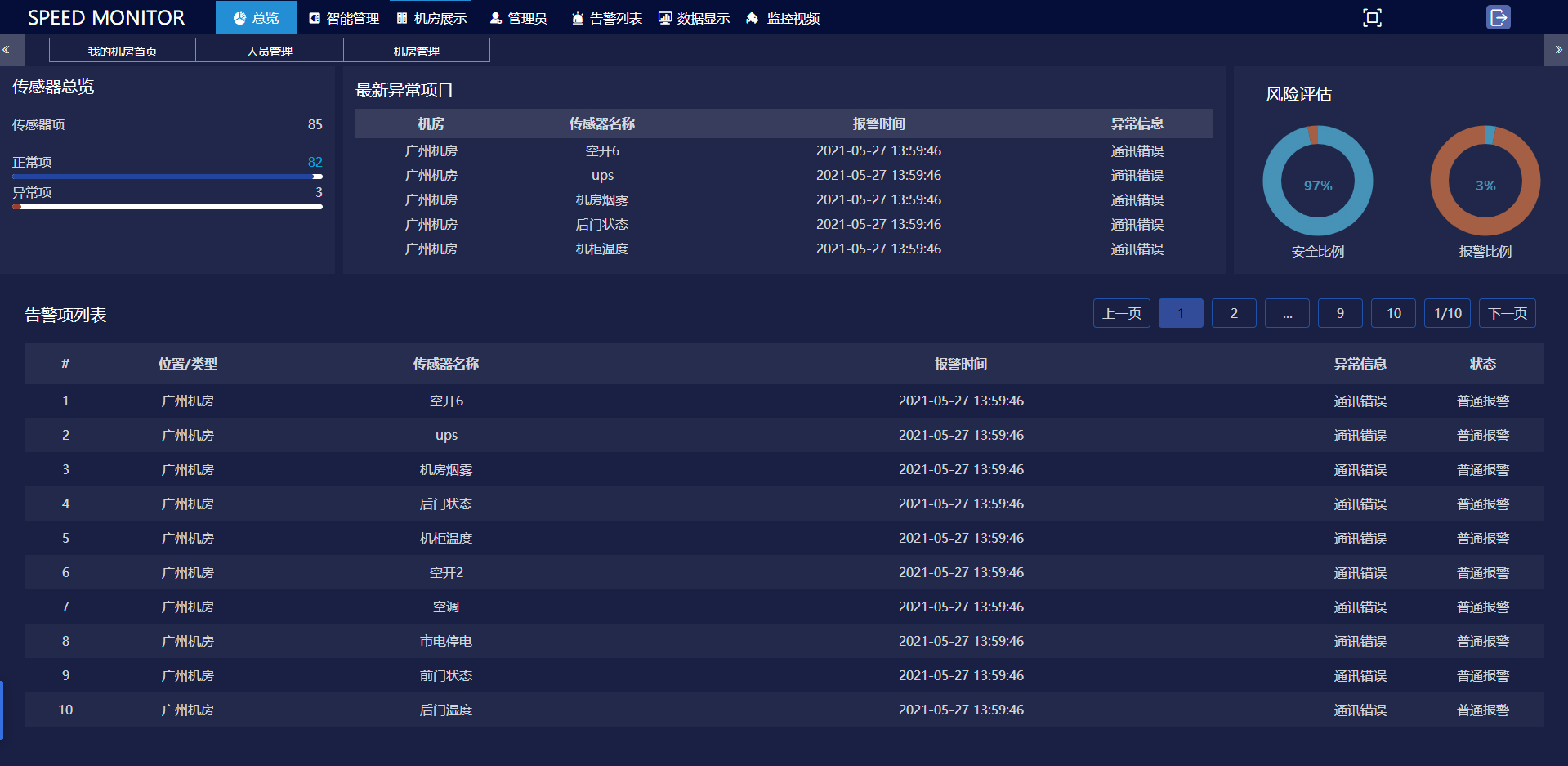Go to 机房展示 navigation item
The image size is (1568, 766).
pyautogui.click(x=431, y=18)
